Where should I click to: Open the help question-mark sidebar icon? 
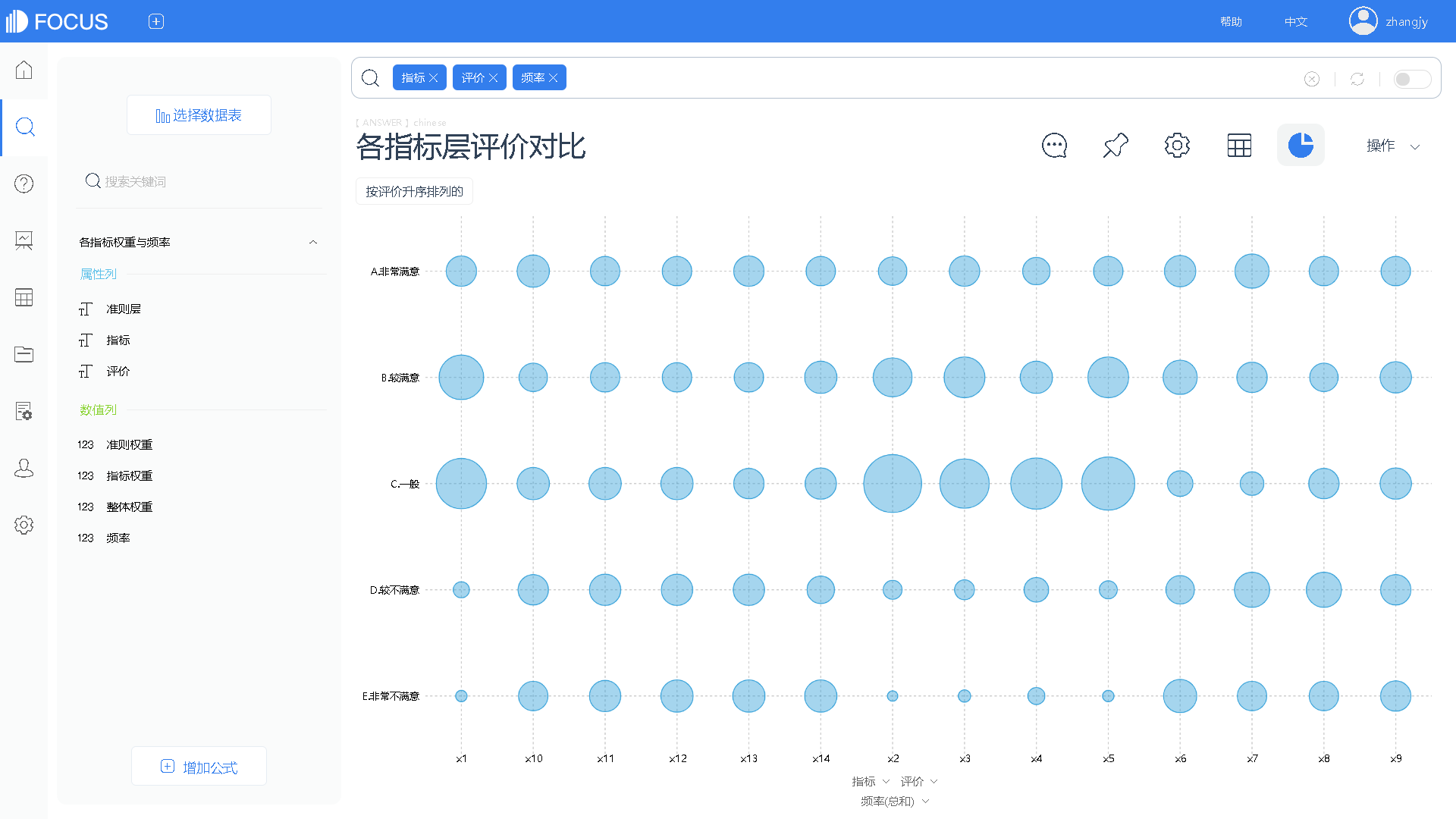24,184
